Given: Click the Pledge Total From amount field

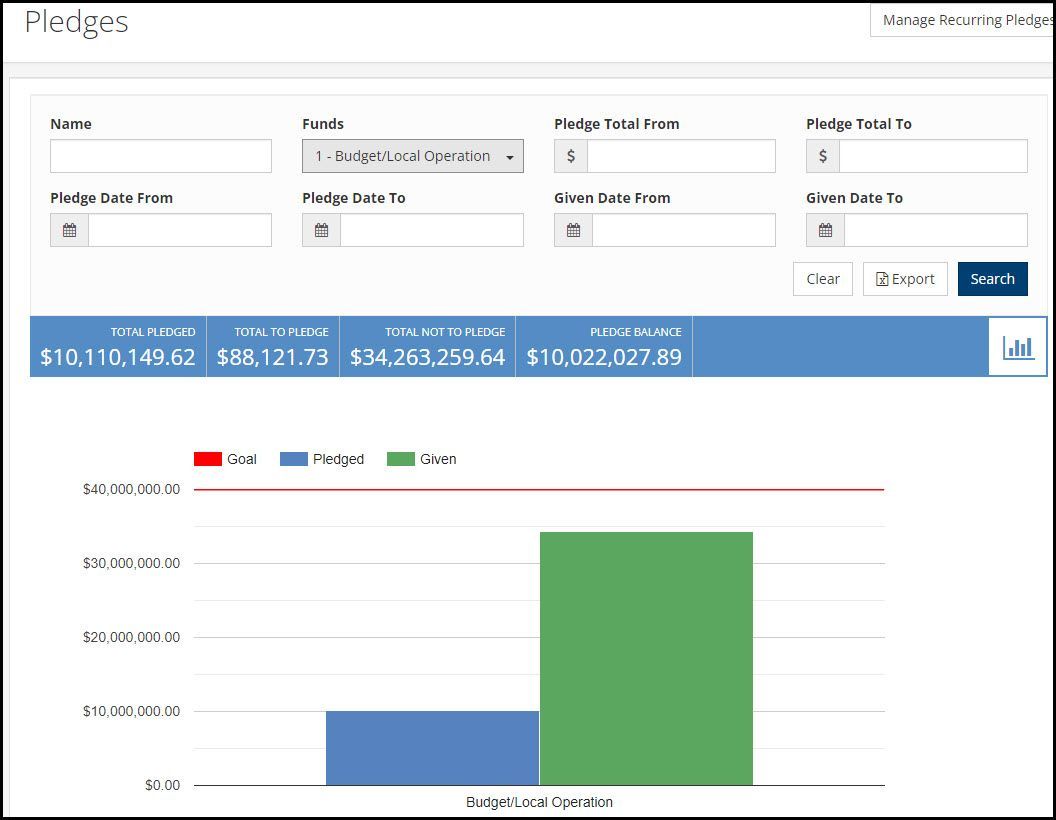Looking at the screenshot, I should [x=681, y=156].
